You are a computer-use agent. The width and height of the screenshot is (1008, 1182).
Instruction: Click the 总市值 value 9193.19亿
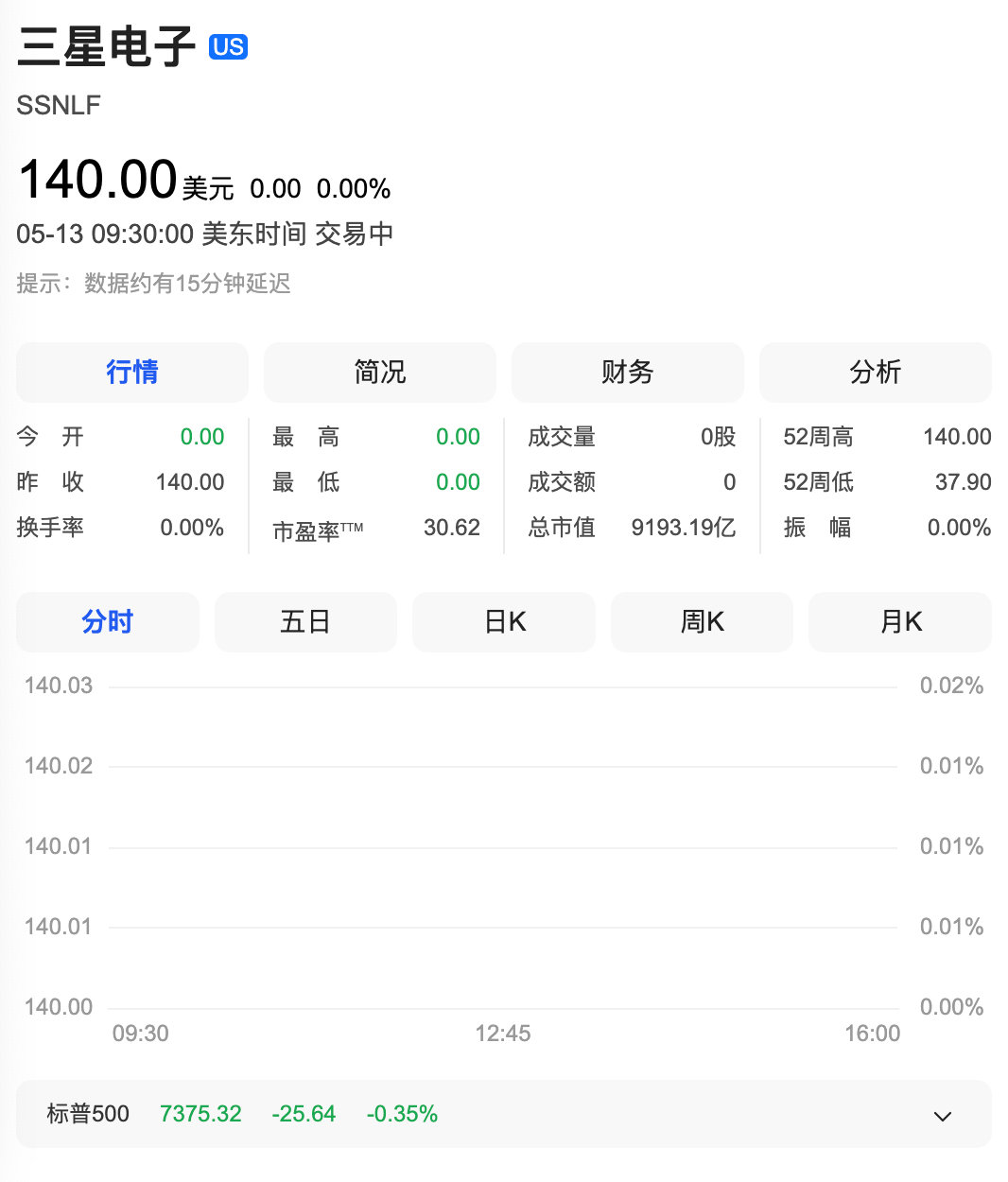point(684,528)
